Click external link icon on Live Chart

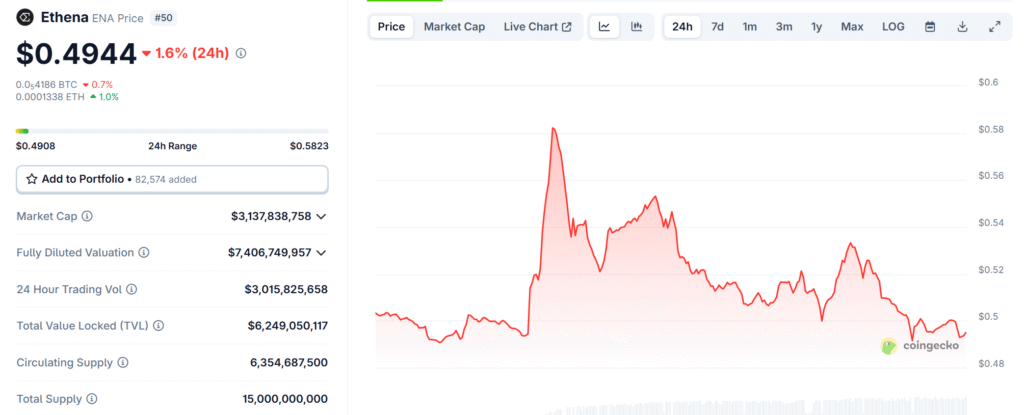pos(567,27)
